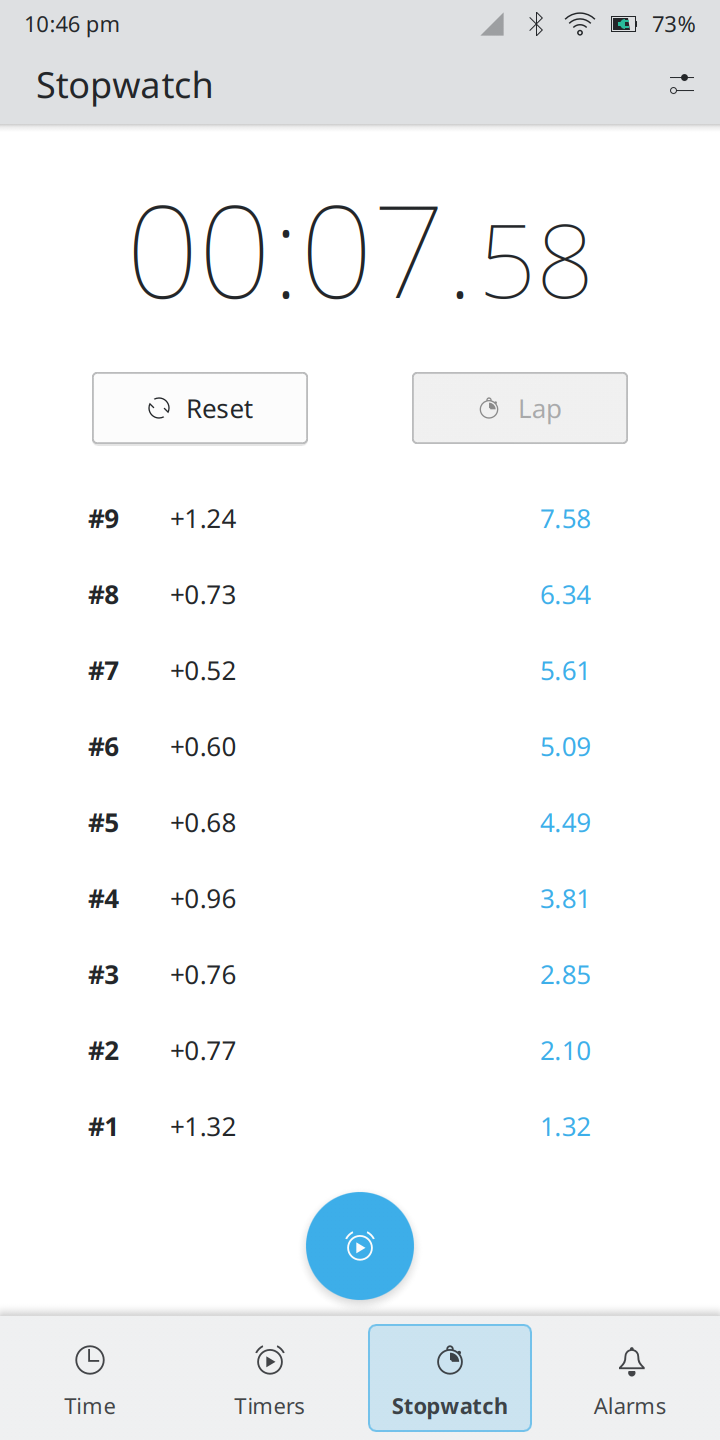Viewport: 720px width, 1440px height.
Task: Tap the battery indicator icon
Action: point(624,25)
